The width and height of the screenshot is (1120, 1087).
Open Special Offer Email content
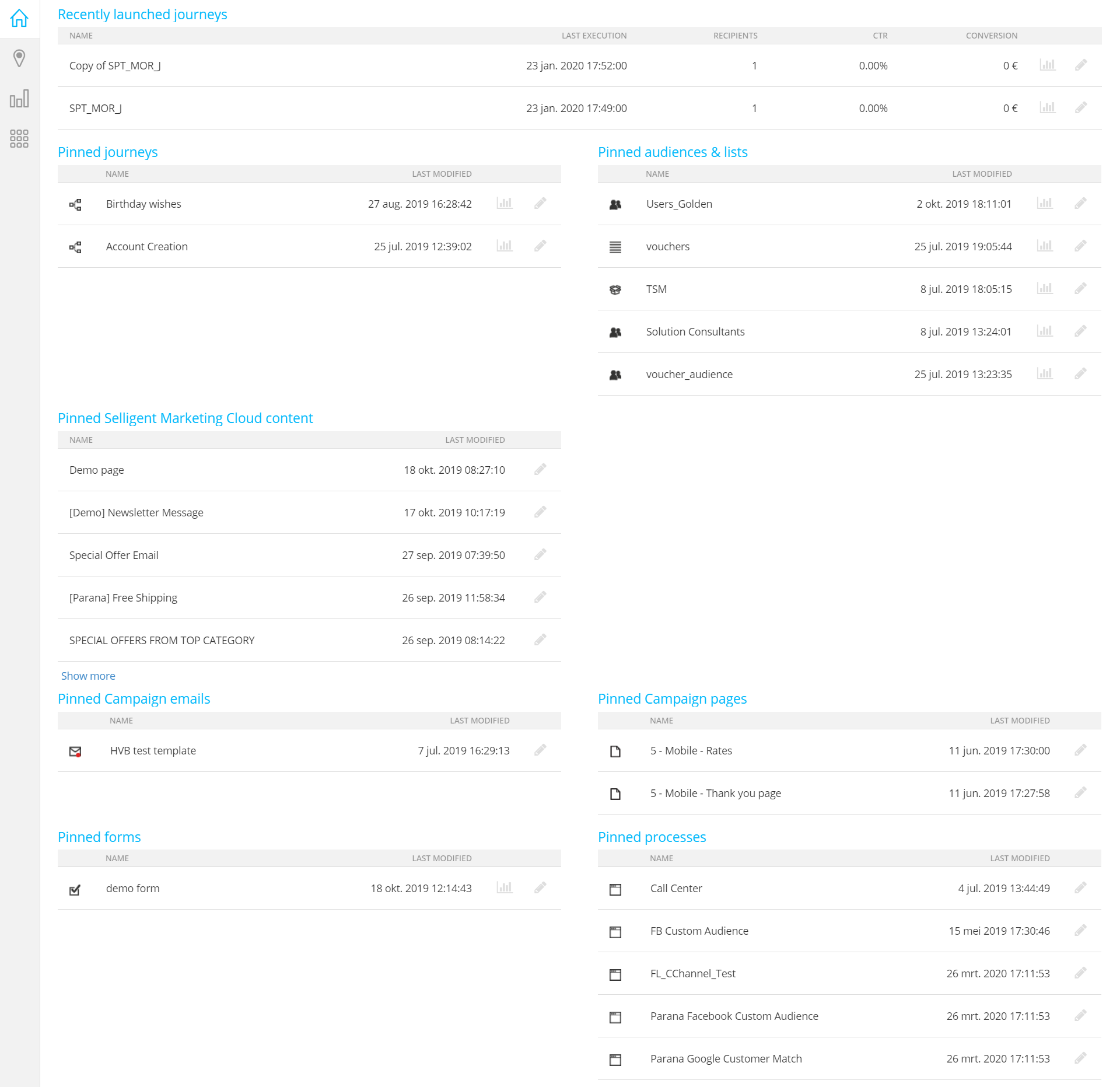tap(114, 555)
